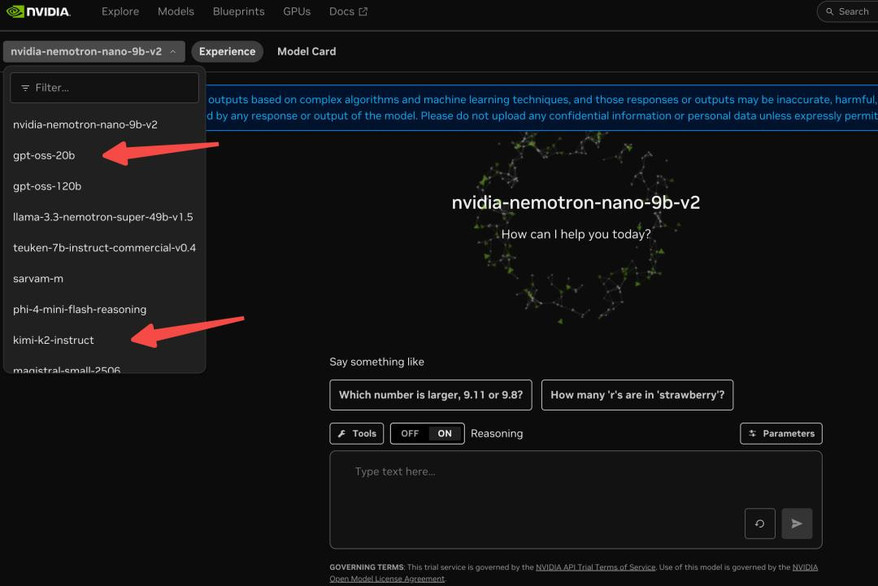
Task: Open NVIDIA API Trial Terms of Service link
Action: 595,567
